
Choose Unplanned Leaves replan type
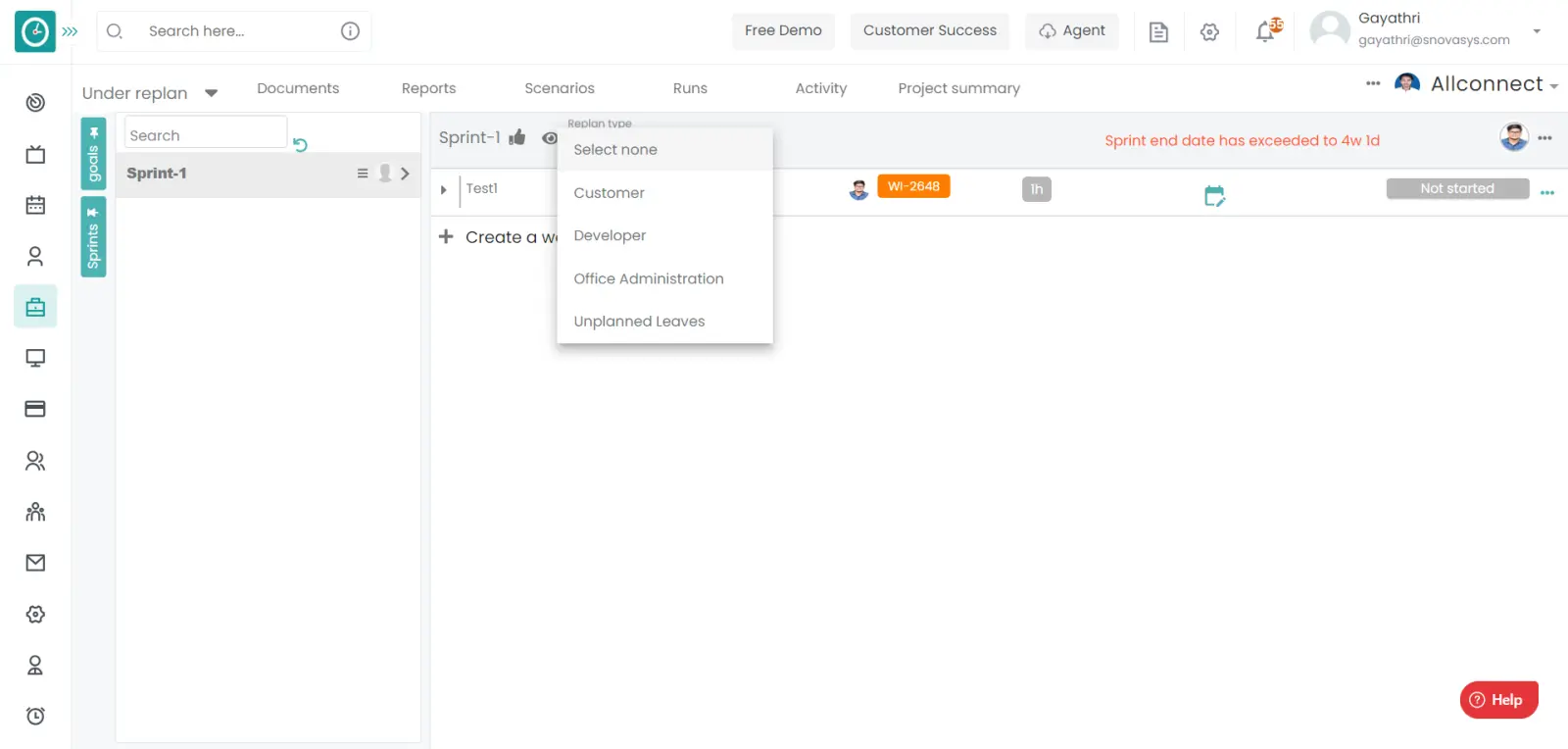pyautogui.click(x=639, y=322)
